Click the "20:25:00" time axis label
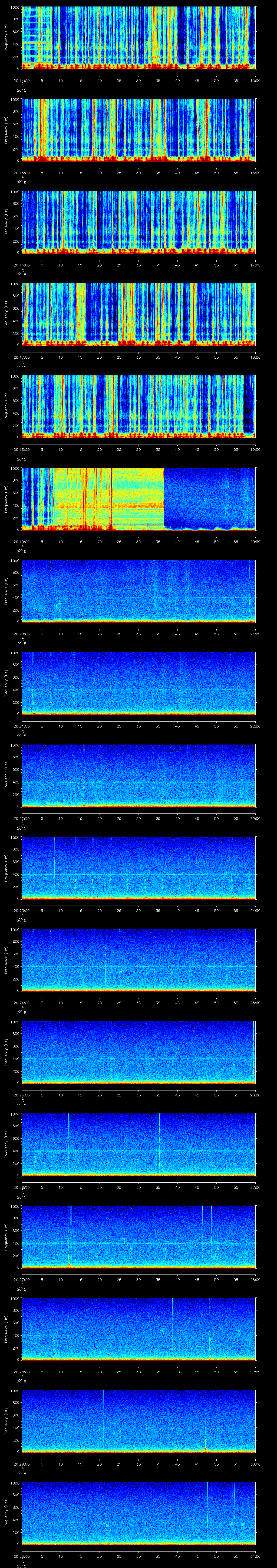 [22, 1095]
